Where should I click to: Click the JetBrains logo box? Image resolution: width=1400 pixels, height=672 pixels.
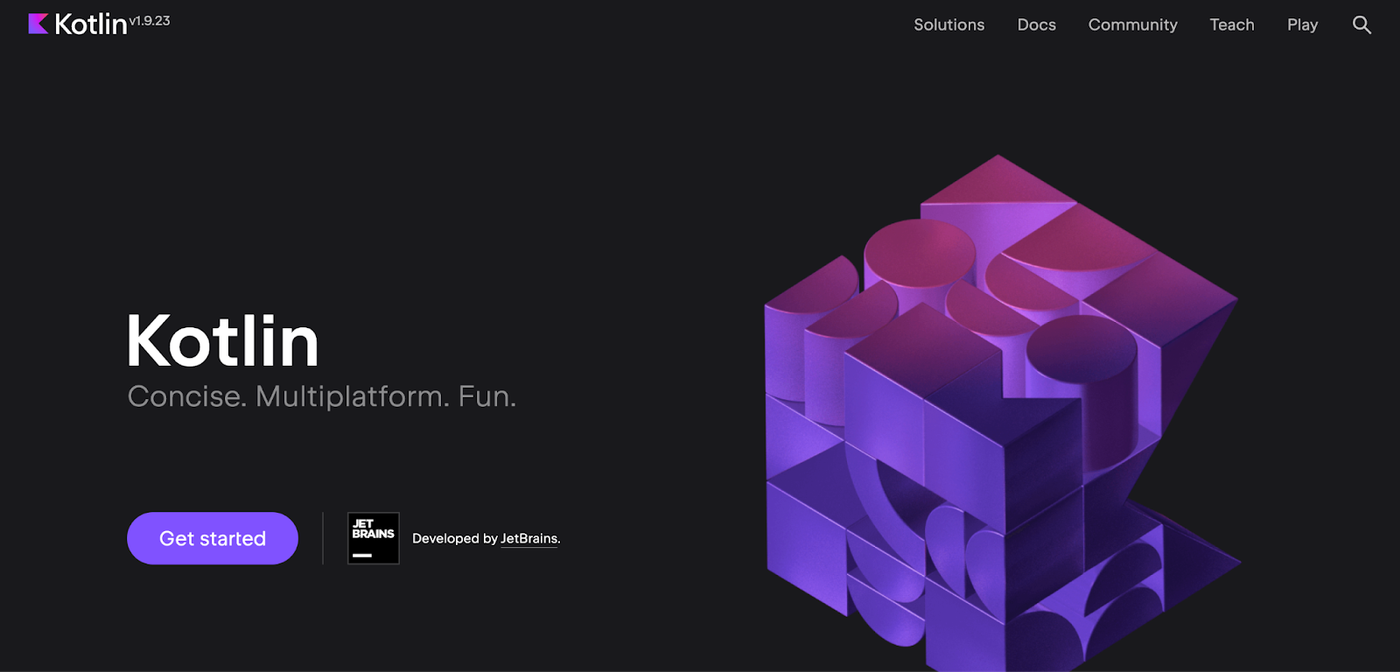click(x=373, y=538)
